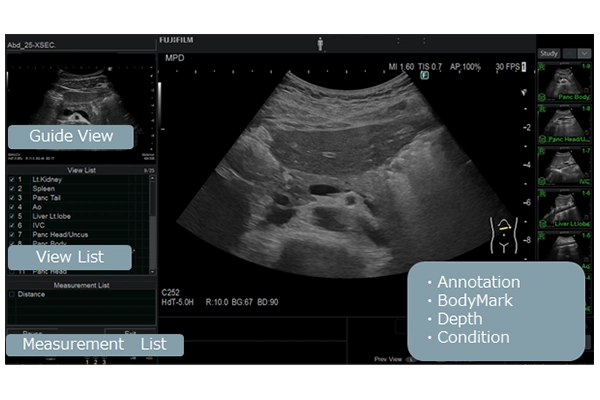Screen dimensions: 600x400
Task: Click the focus triangle marker on depth scale
Action: click(524, 92)
